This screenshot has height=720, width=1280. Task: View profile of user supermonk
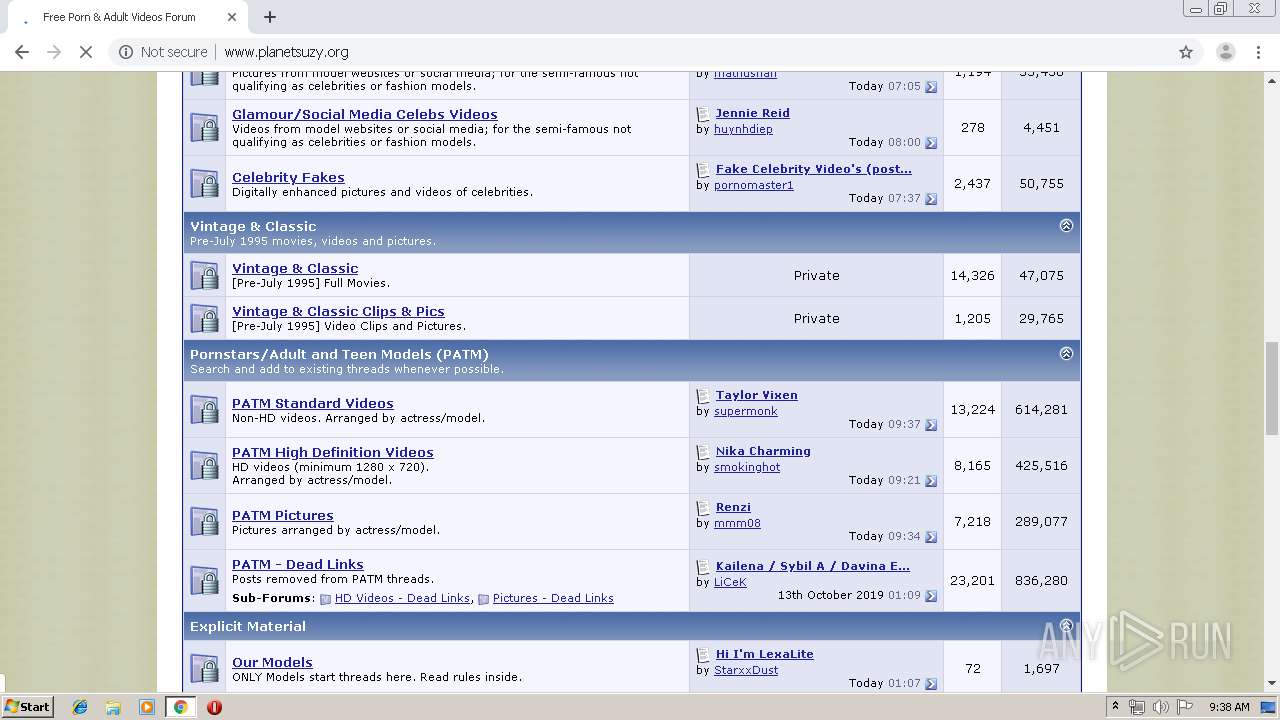coord(745,411)
